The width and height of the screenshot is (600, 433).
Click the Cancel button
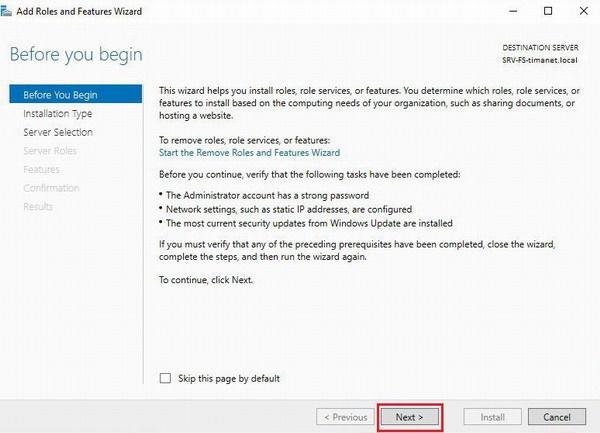557,417
